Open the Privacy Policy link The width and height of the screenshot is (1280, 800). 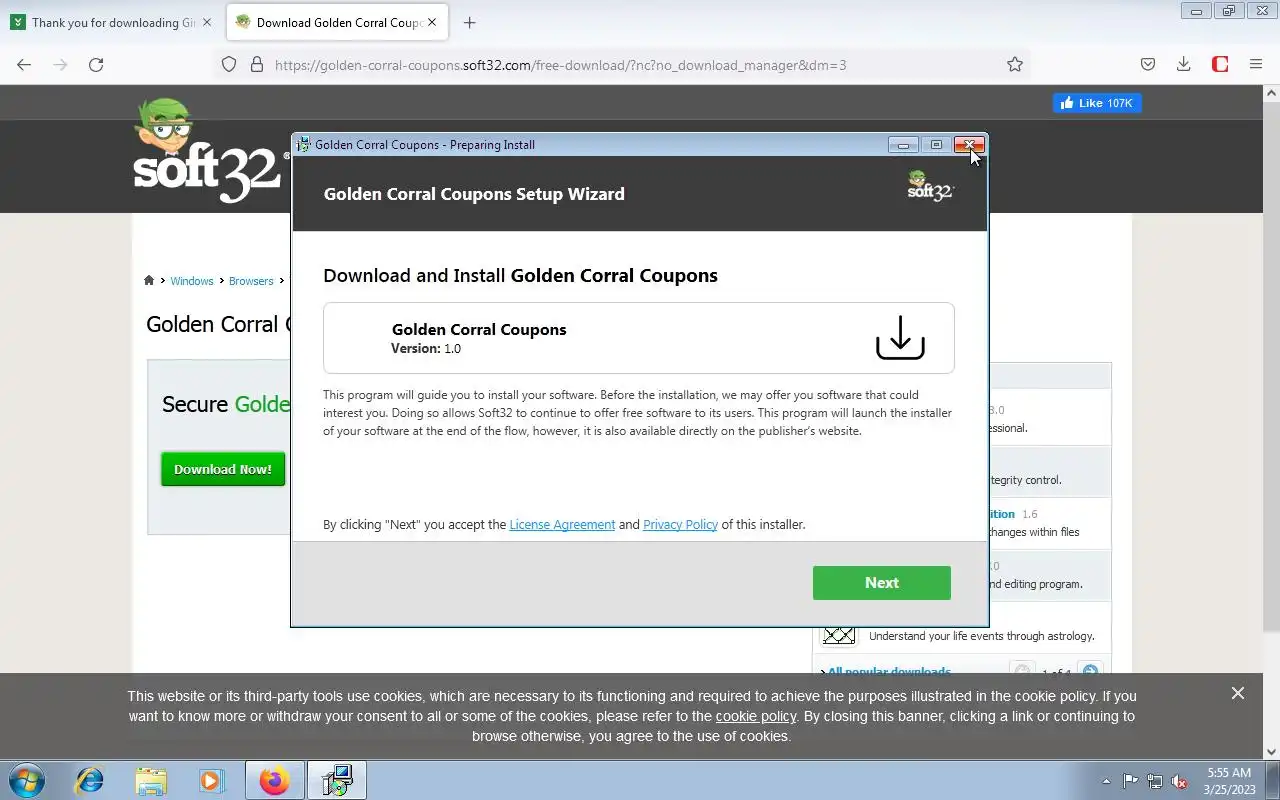[680, 524]
